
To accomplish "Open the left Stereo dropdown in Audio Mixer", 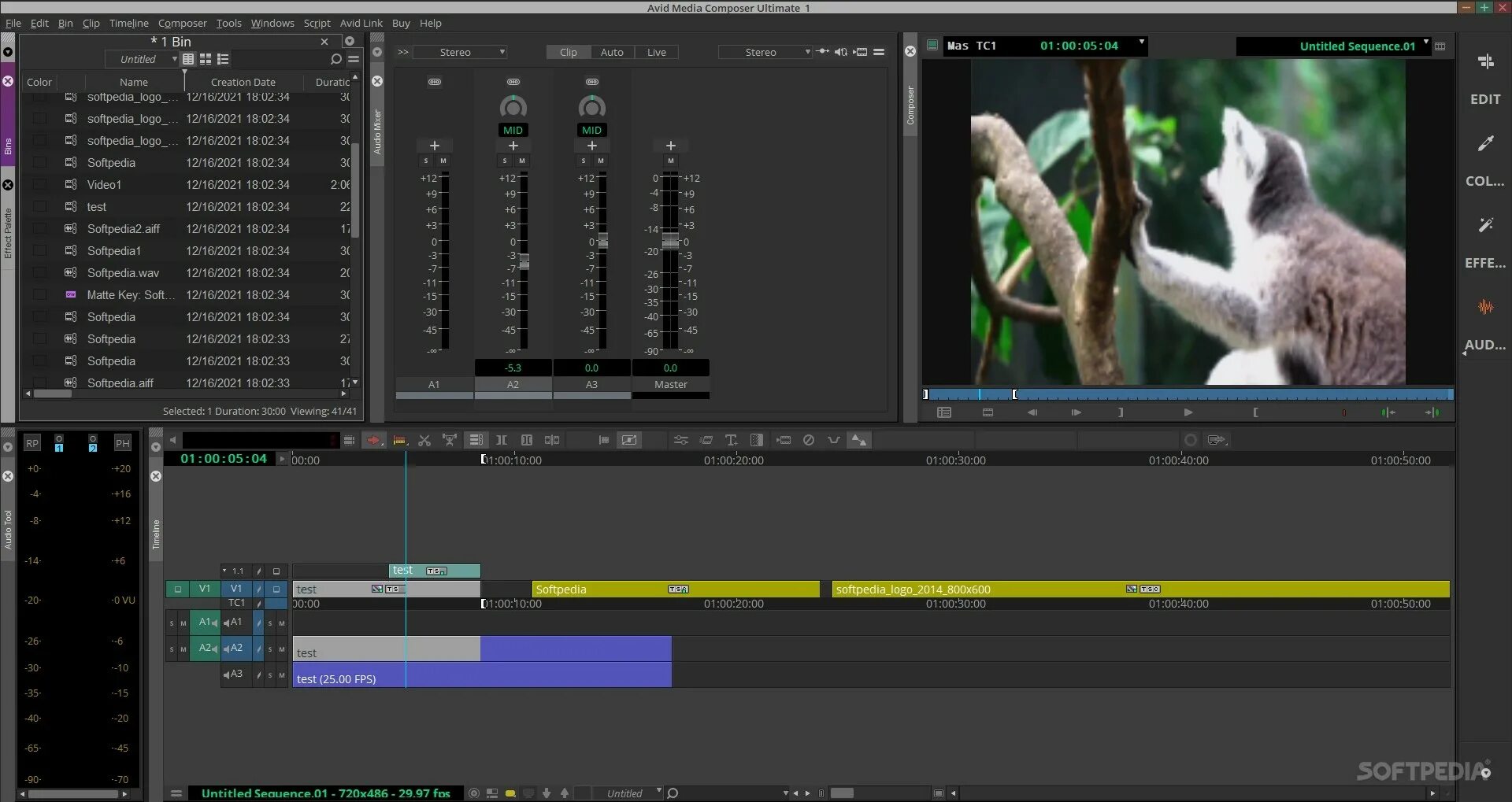I will point(460,52).
